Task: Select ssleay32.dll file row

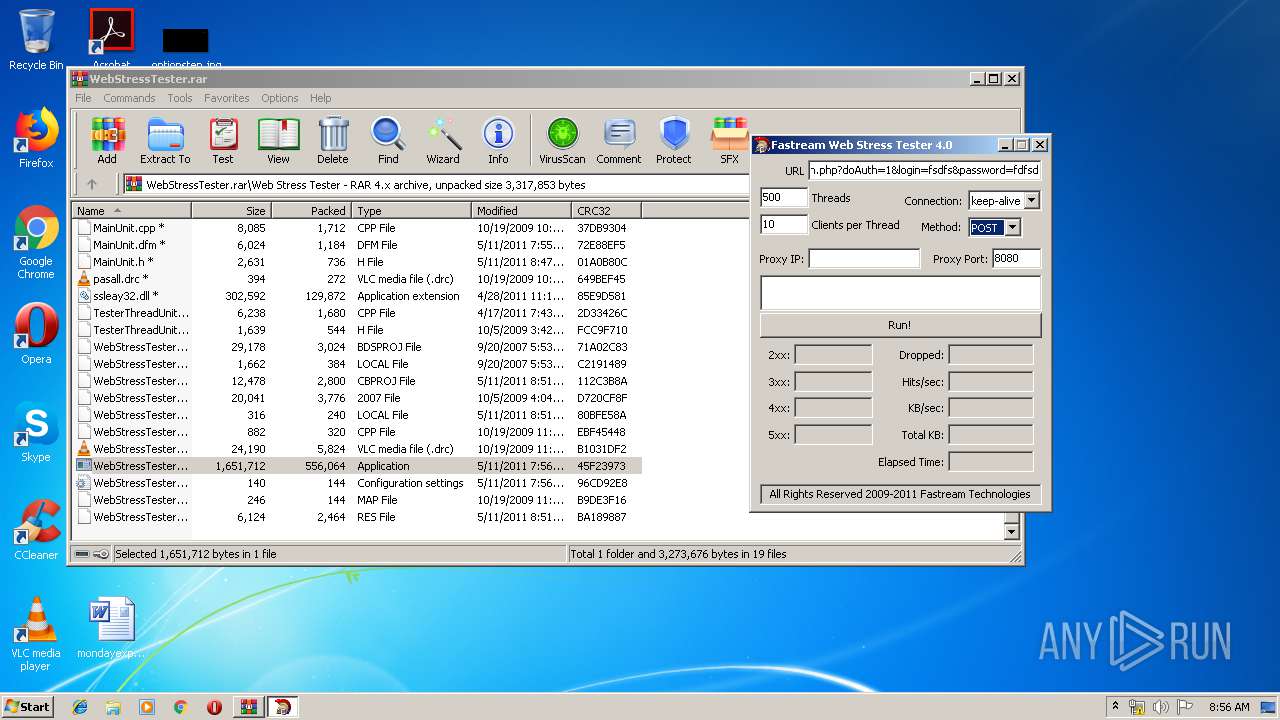Action: tap(357, 296)
